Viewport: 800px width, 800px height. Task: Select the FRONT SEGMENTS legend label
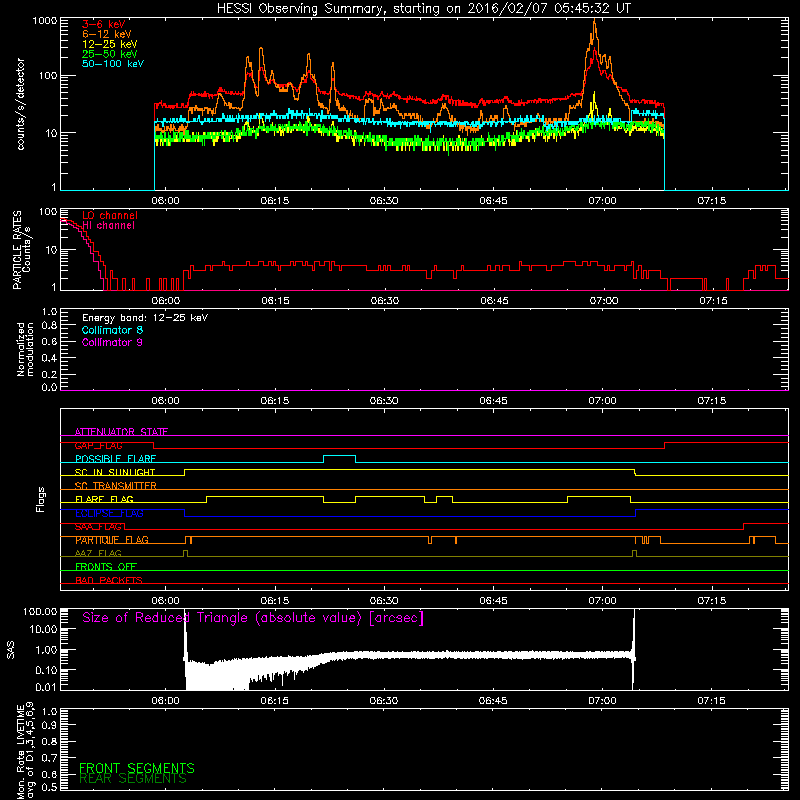pyautogui.click(x=137, y=768)
